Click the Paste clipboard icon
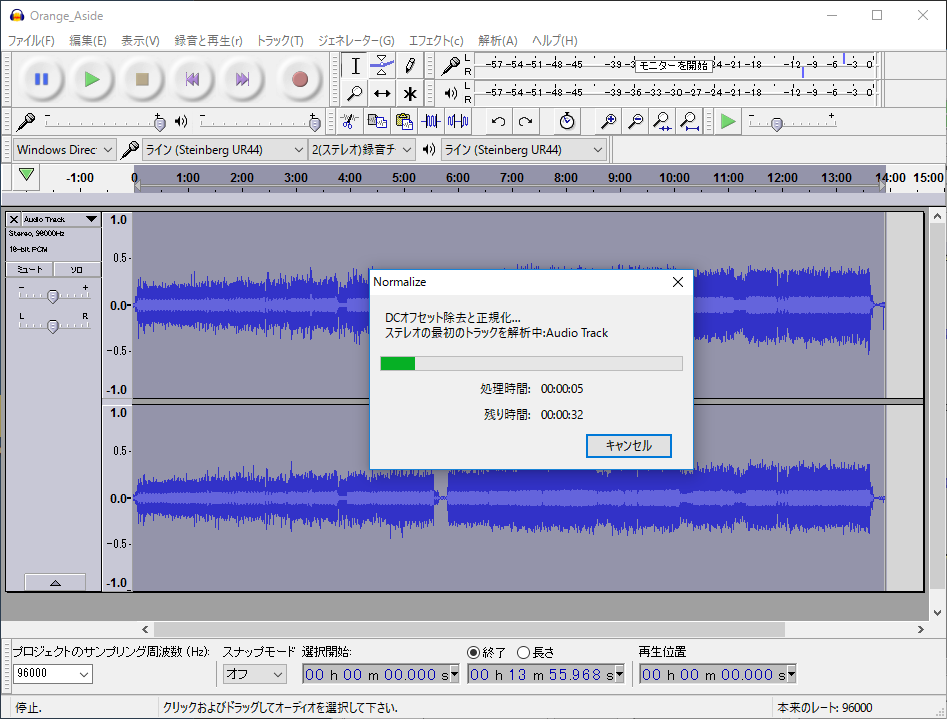This screenshot has width=947, height=719. coord(404,121)
